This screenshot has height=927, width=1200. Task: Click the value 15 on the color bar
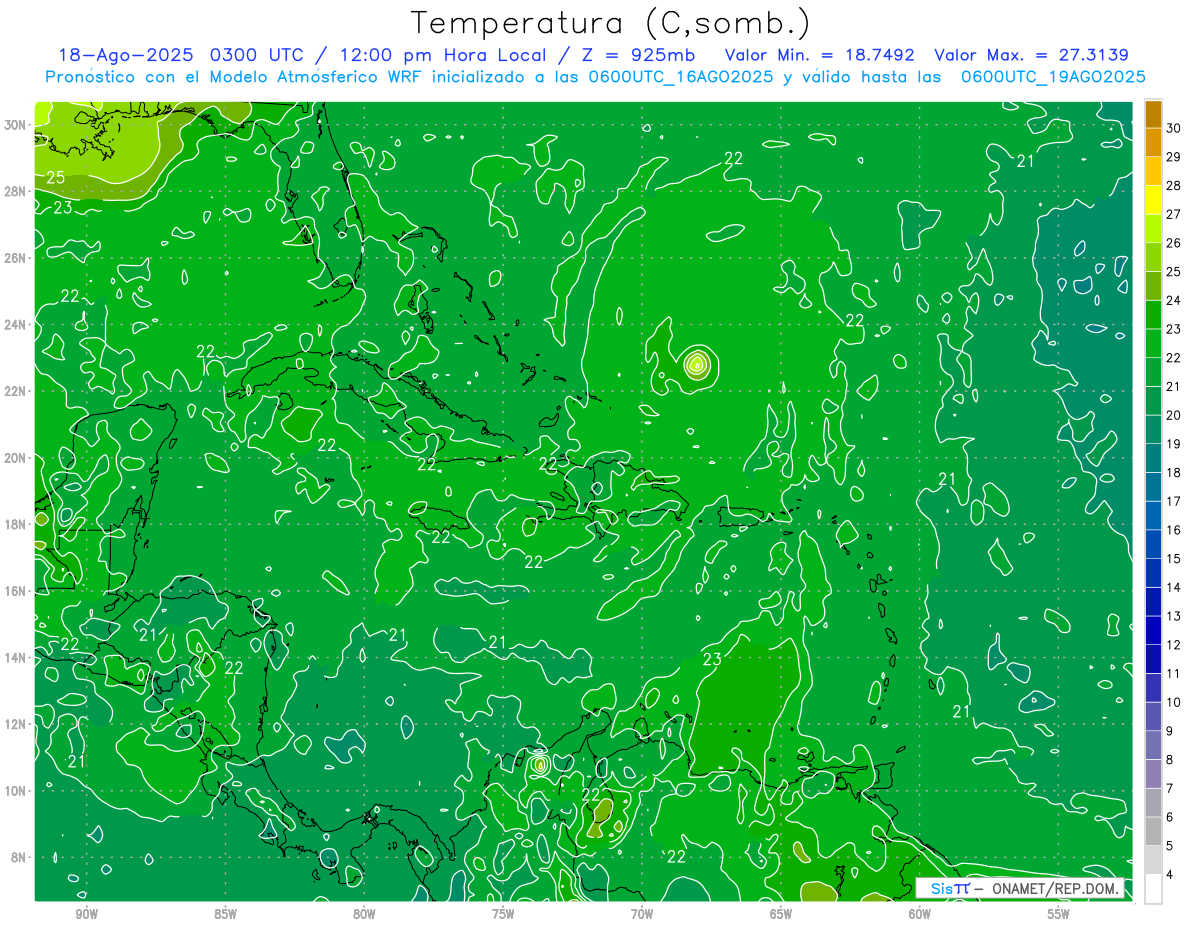pos(1174,559)
